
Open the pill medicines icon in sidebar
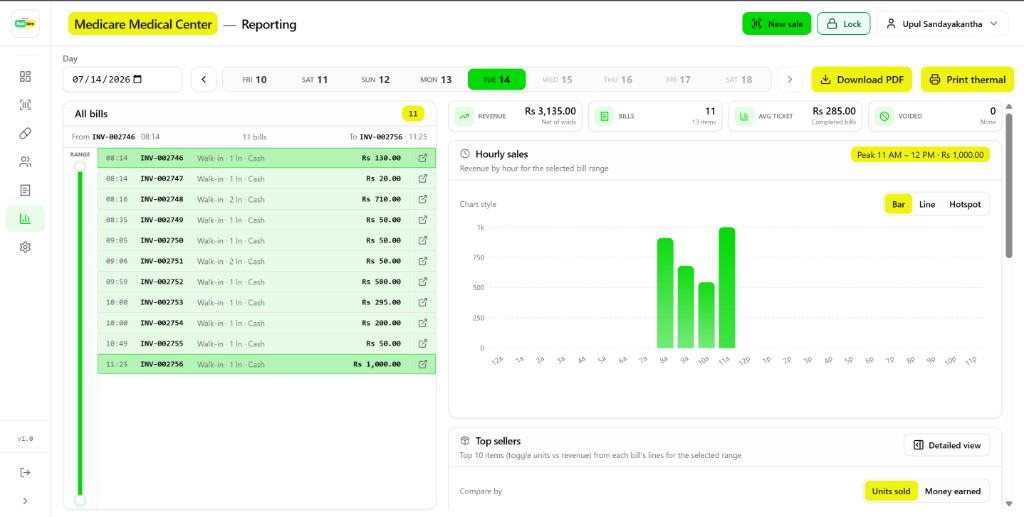click(x=25, y=133)
